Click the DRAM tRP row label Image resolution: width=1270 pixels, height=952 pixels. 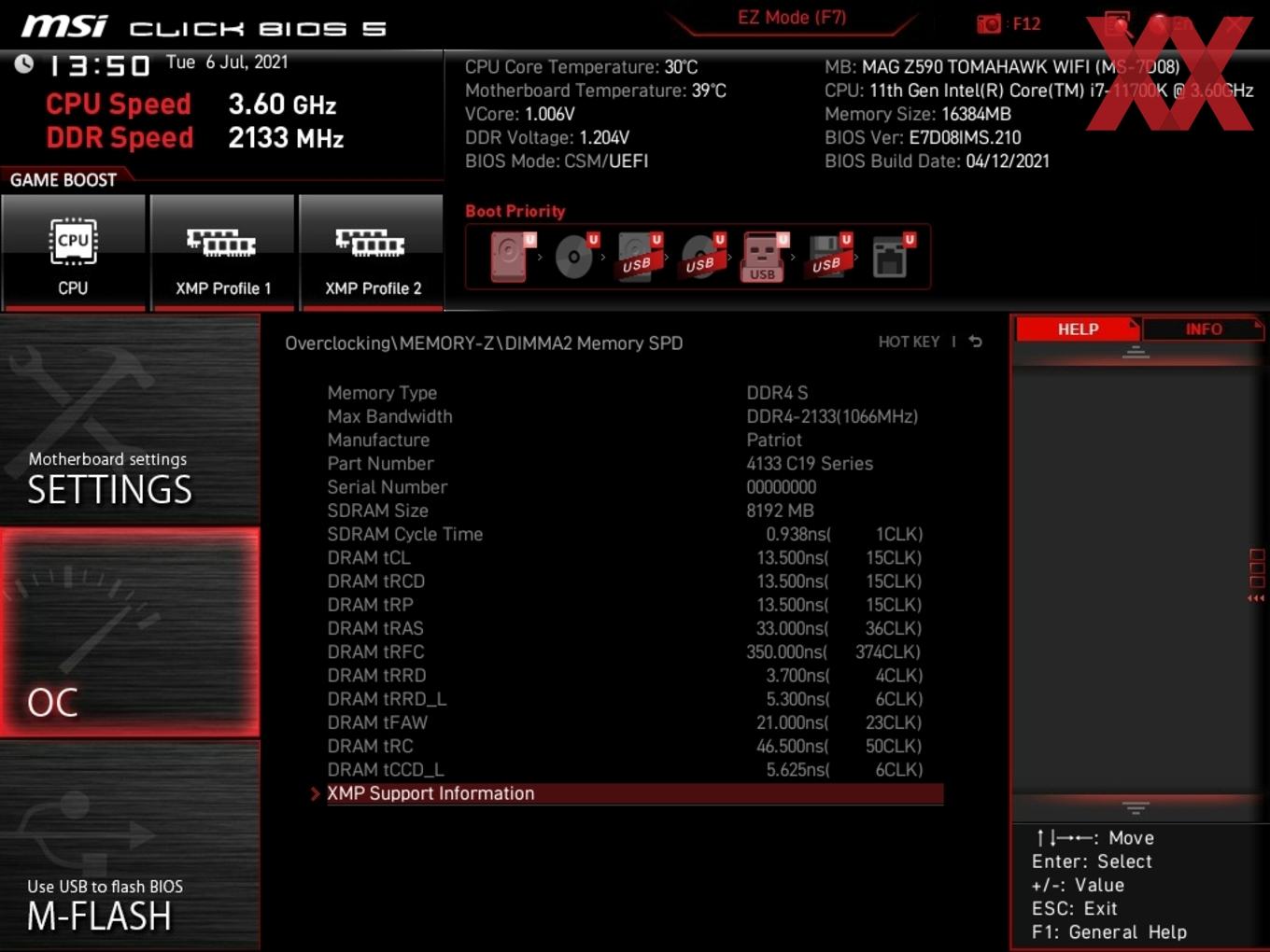370,605
